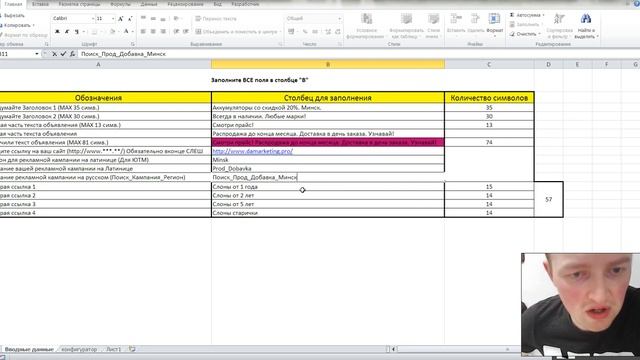640x360 pixels.
Task: Cancel the entry with the formula bar X
Action: pos(54,54)
